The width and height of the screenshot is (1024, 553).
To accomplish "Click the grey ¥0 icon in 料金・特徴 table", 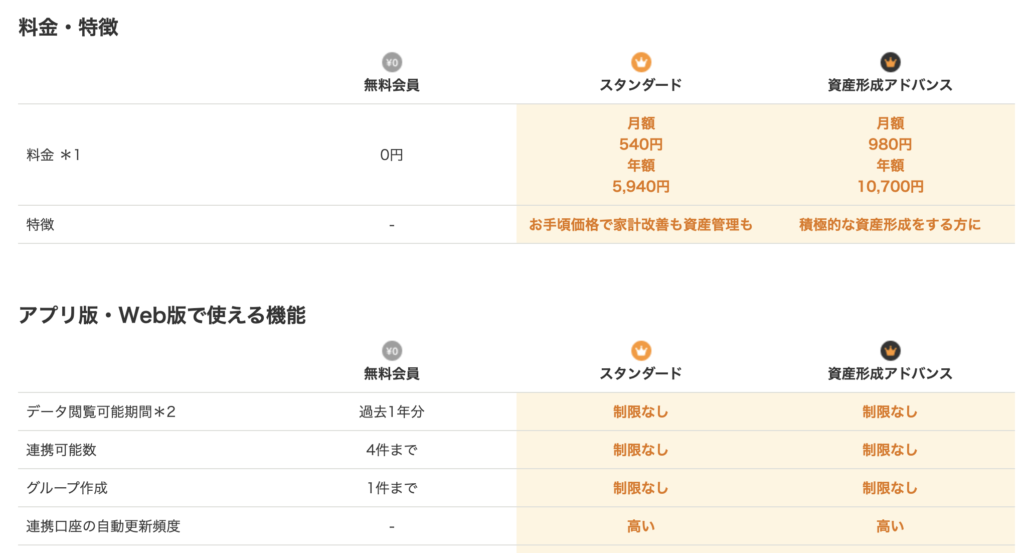I will tap(391, 62).
